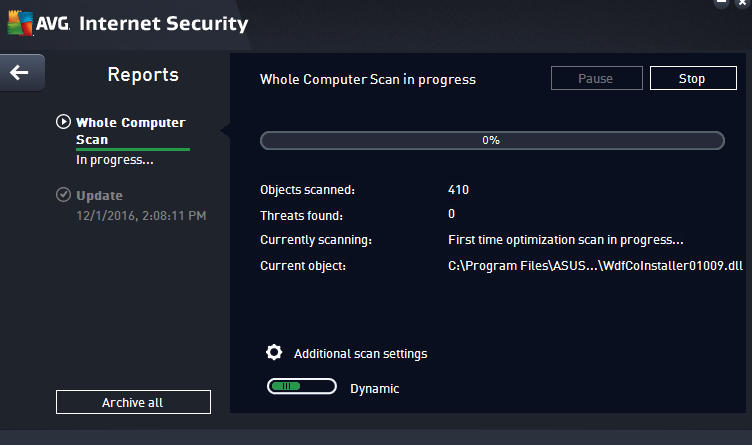
Task: Click the play icon beside Whole Computer Scan
Action: (x=63, y=122)
